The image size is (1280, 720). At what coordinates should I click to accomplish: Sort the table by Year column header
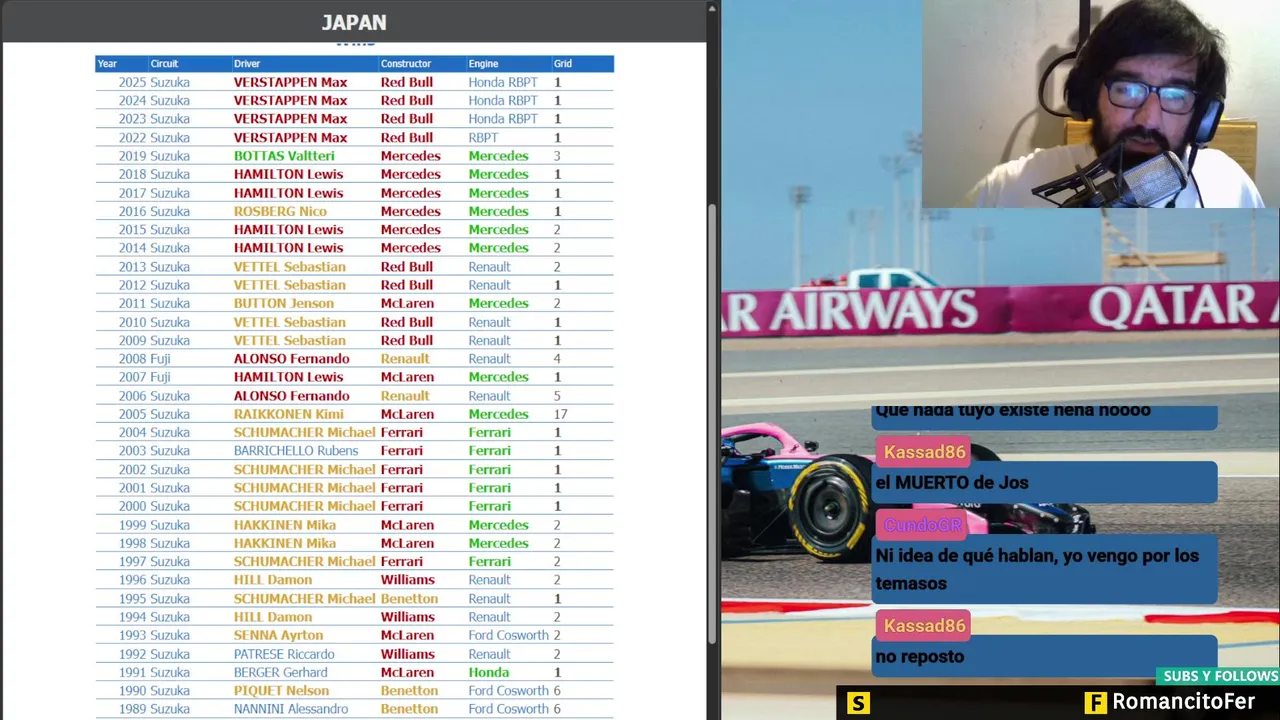click(107, 64)
